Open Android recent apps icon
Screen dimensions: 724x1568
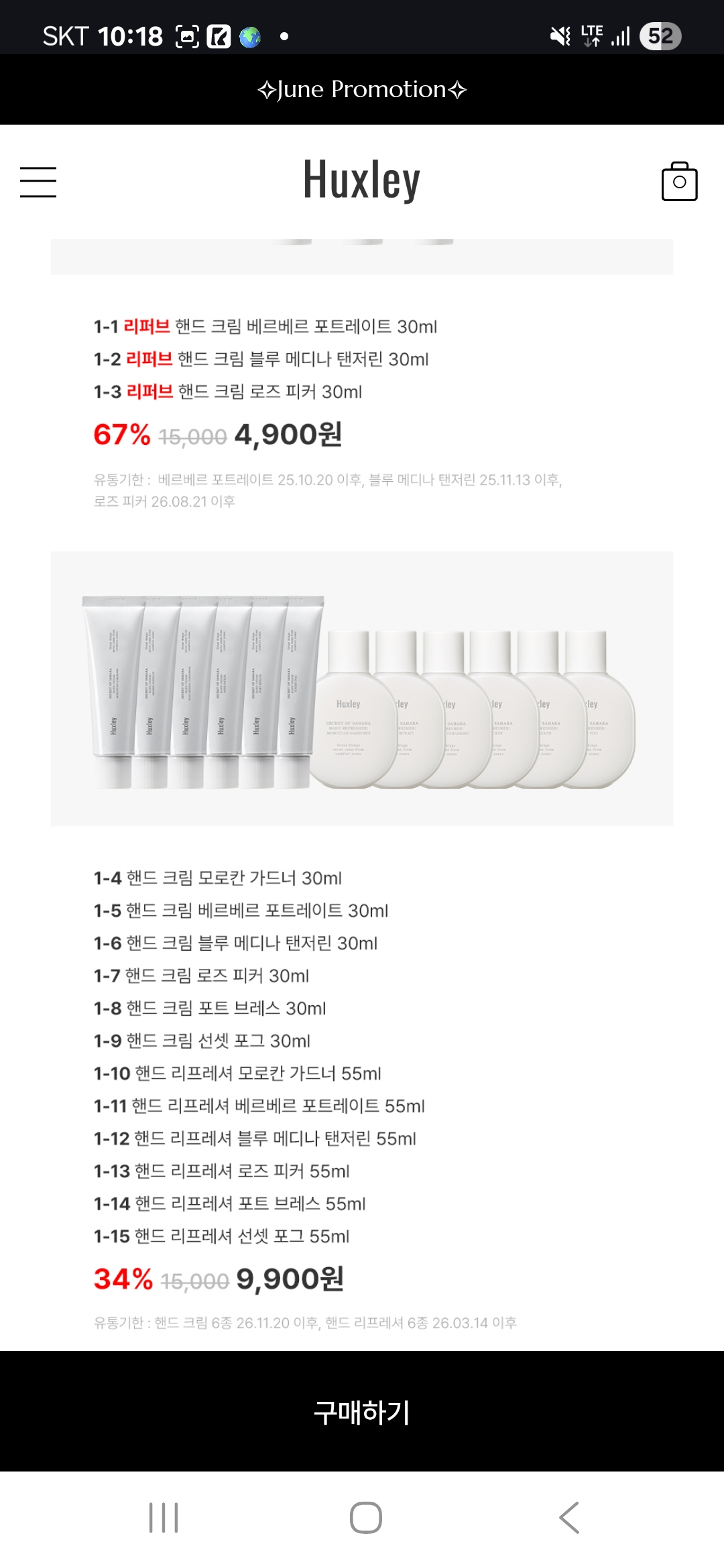coord(164,1518)
